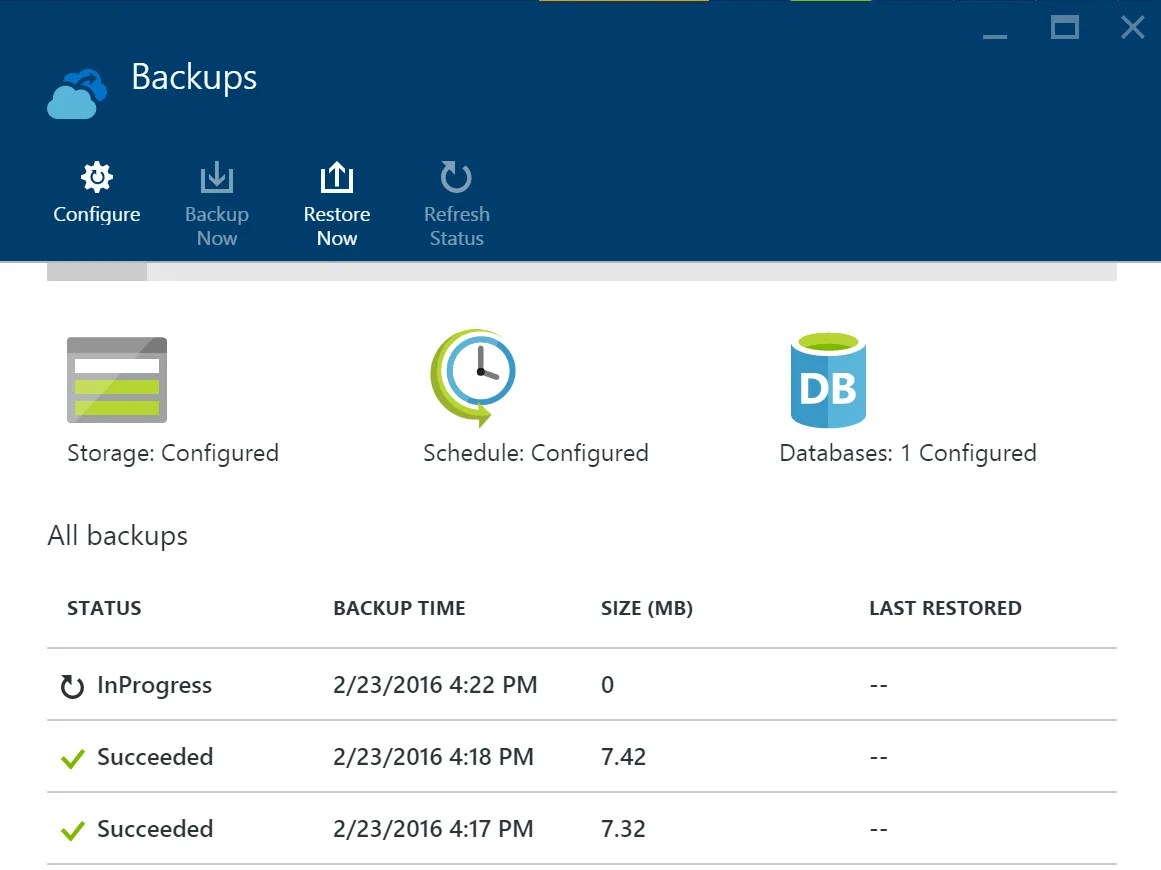
Task: Click the size value 7.32
Action: (623, 829)
